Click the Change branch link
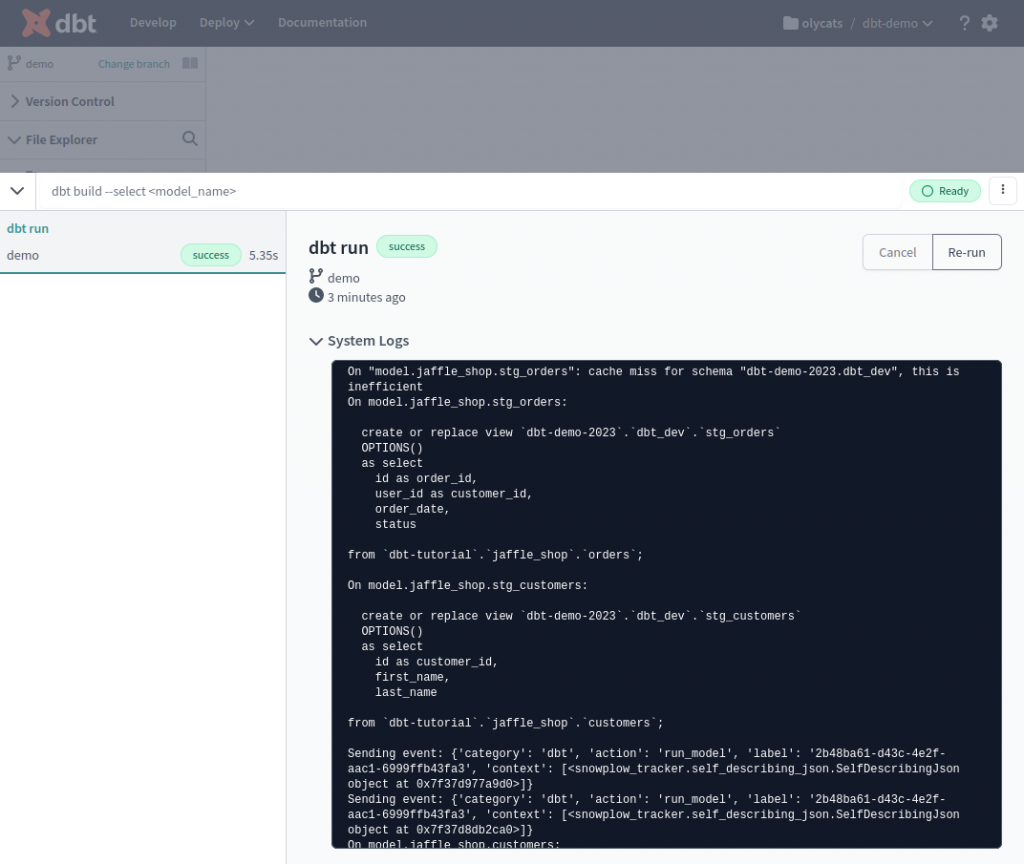Image resolution: width=1024 pixels, height=864 pixels. click(x=134, y=64)
